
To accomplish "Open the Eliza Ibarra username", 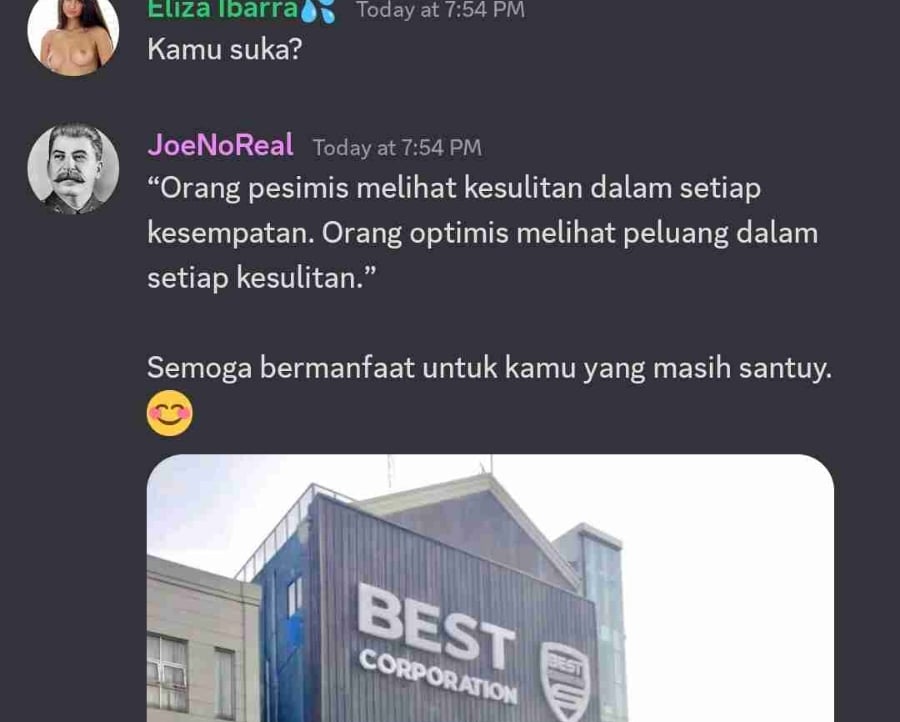I will click(223, 10).
